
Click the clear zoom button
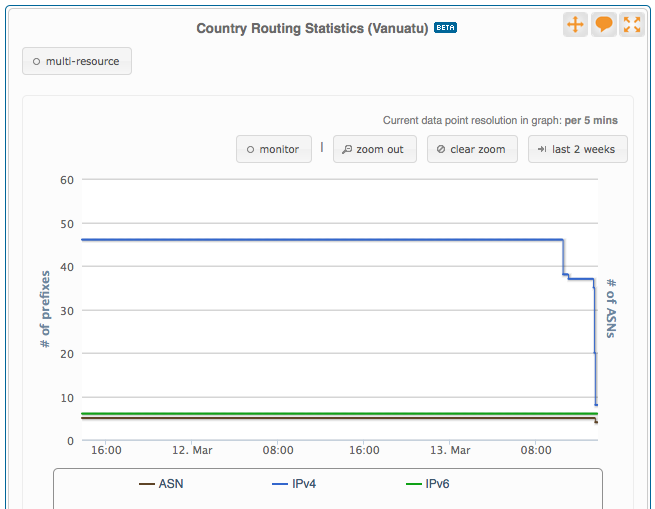click(472, 150)
